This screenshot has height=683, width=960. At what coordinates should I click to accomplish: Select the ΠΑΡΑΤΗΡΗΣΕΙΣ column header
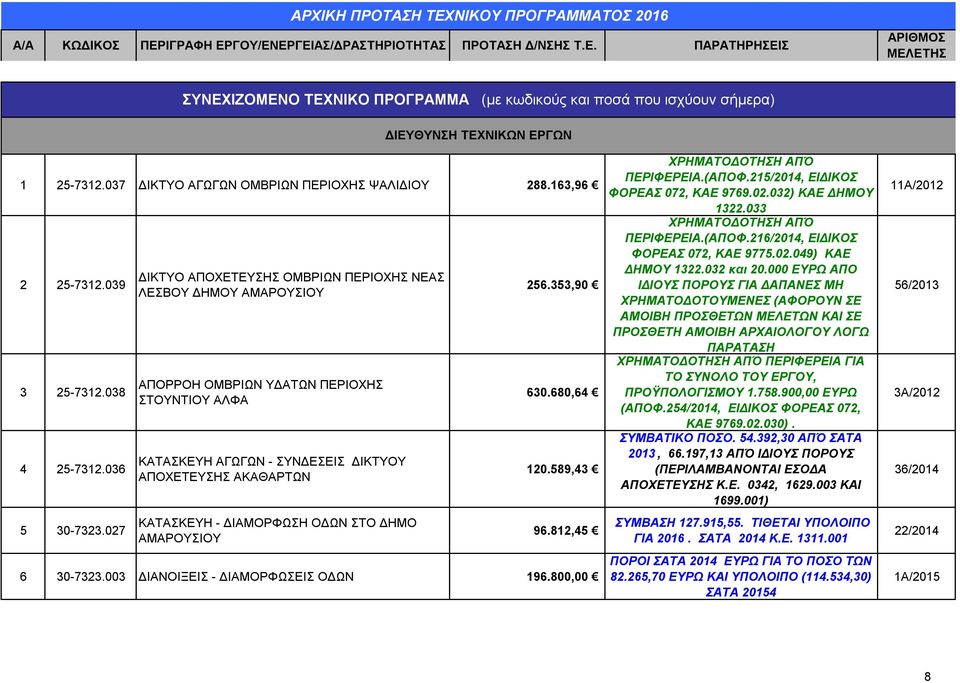[741, 45]
